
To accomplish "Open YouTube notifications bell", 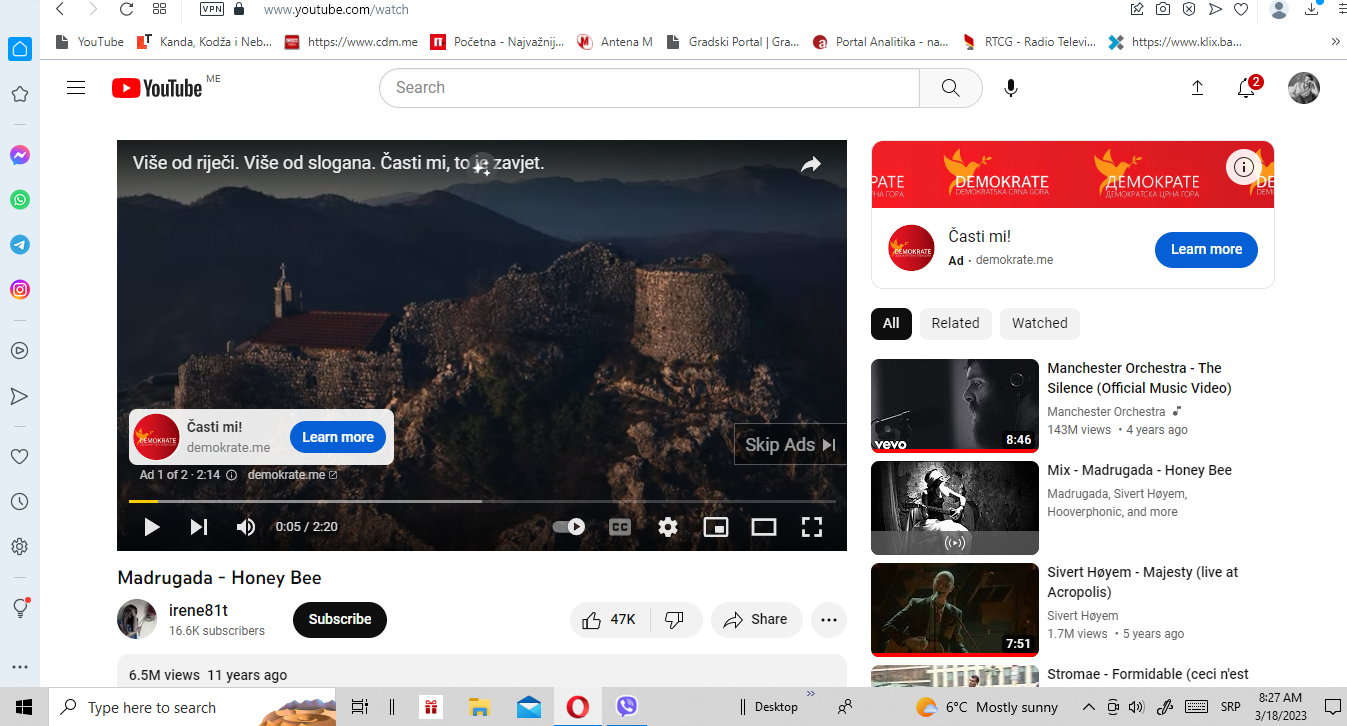I will [x=1246, y=88].
